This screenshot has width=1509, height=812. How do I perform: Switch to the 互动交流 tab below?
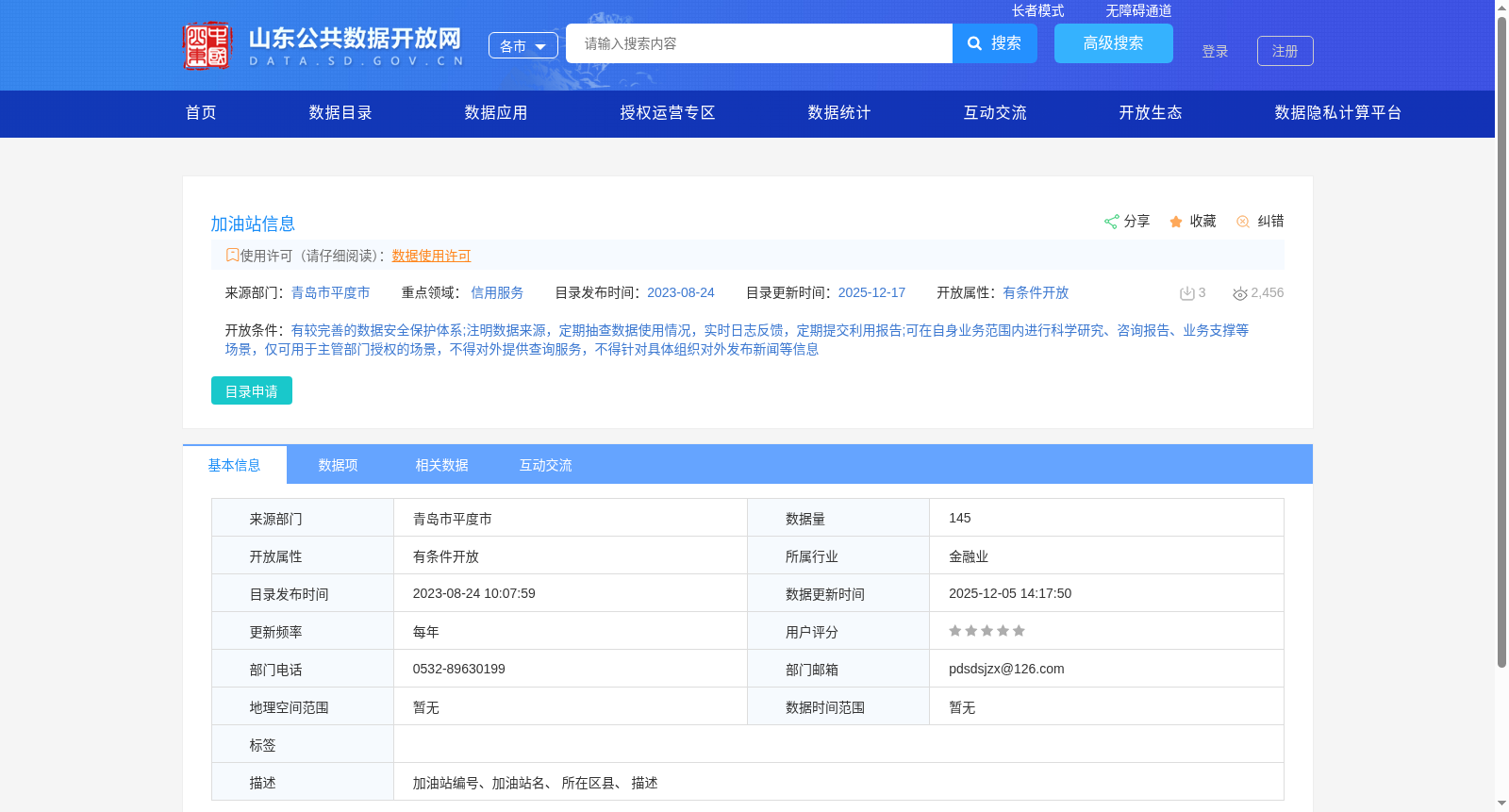click(x=545, y=465)
